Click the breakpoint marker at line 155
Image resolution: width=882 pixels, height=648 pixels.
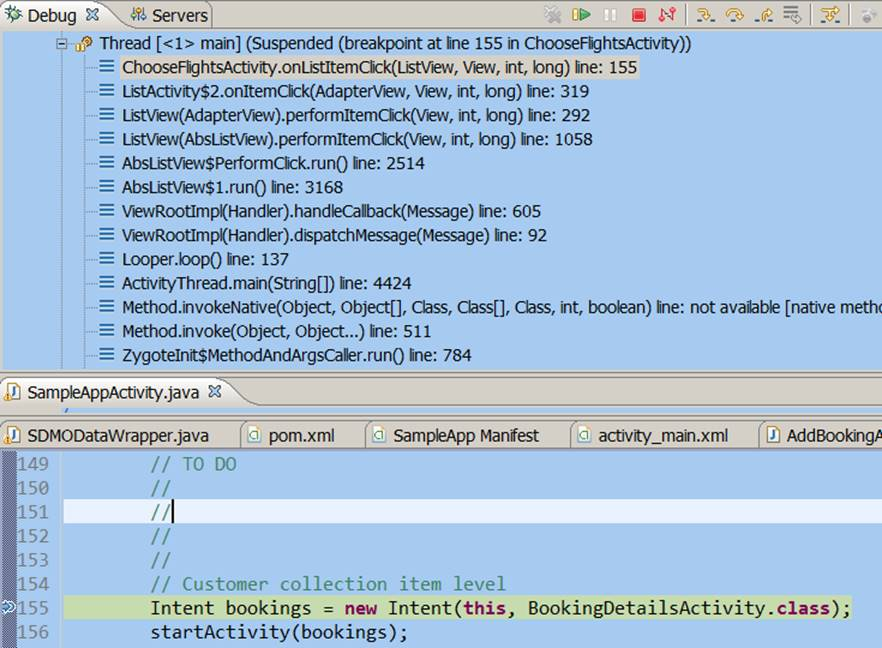click(8, 608)
